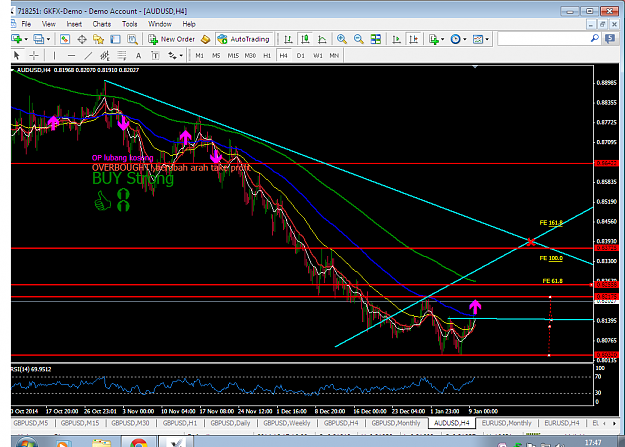This screenshot has width=625, height=447.
Task: Switch chart to bar chart type
Action: (x=288, y=39)
